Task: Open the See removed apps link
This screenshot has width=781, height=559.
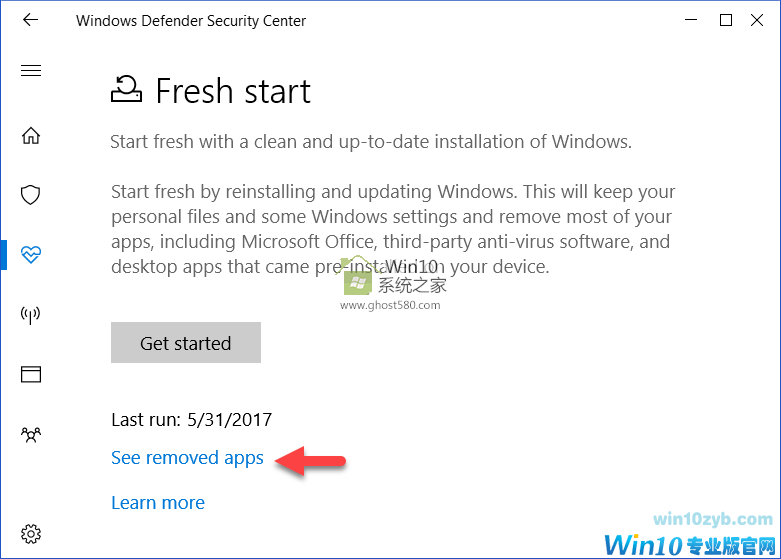Action: [187, 458]
